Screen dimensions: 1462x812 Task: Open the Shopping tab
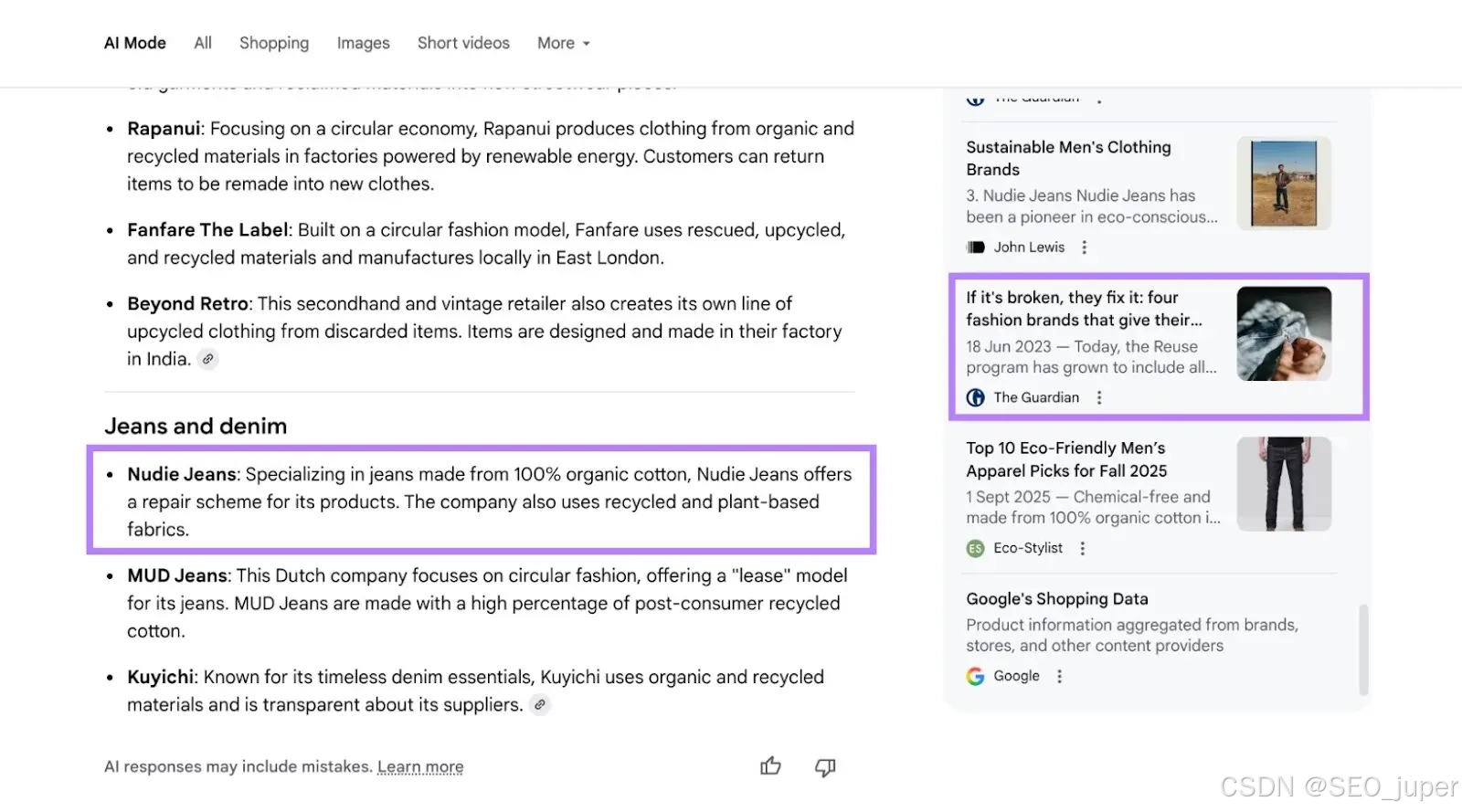[274, 43]
